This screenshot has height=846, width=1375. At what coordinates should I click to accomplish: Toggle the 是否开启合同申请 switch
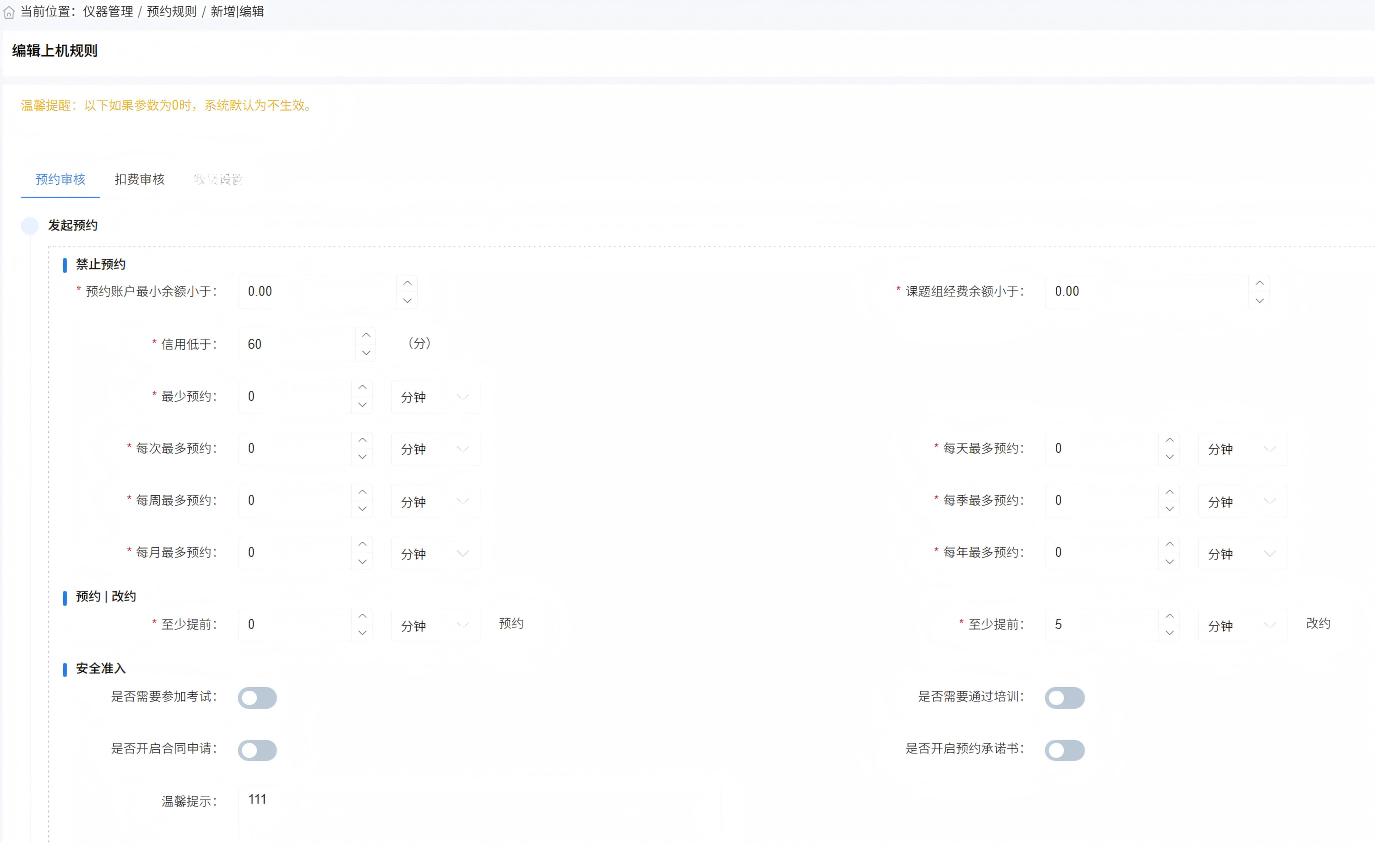pos(257,750)
